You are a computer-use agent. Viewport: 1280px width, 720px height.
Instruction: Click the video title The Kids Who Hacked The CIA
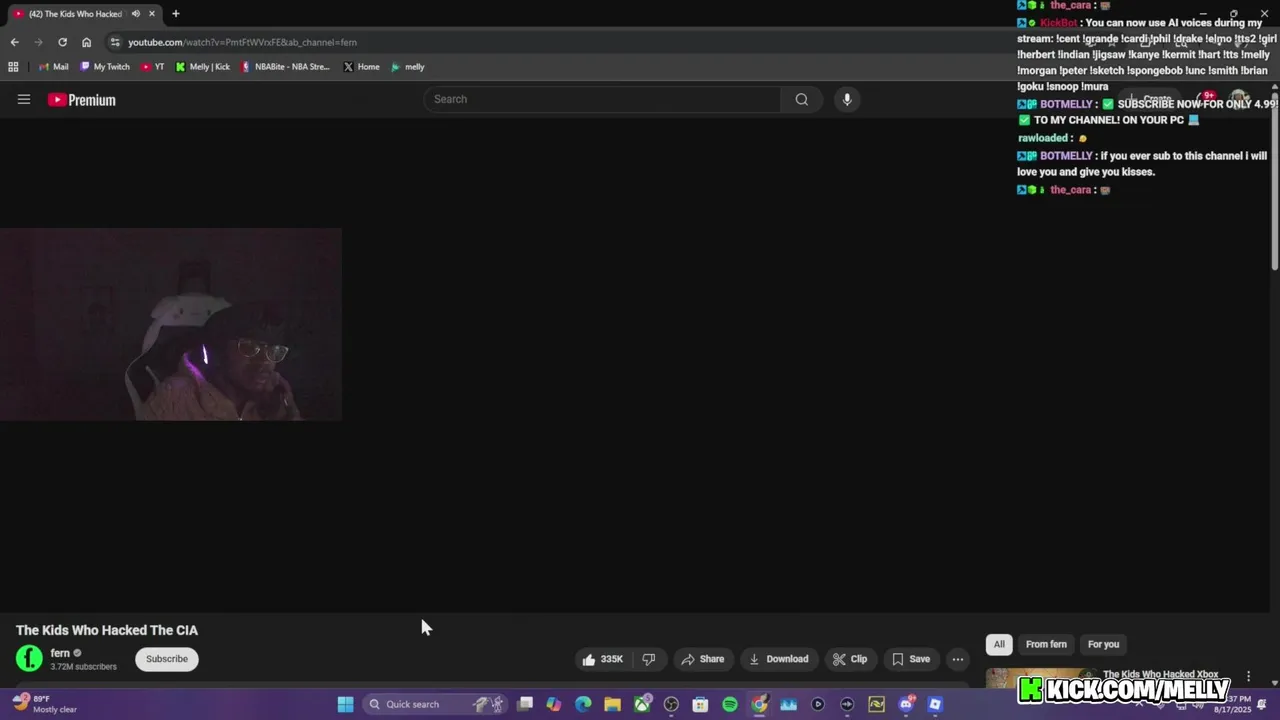(107, 630)
